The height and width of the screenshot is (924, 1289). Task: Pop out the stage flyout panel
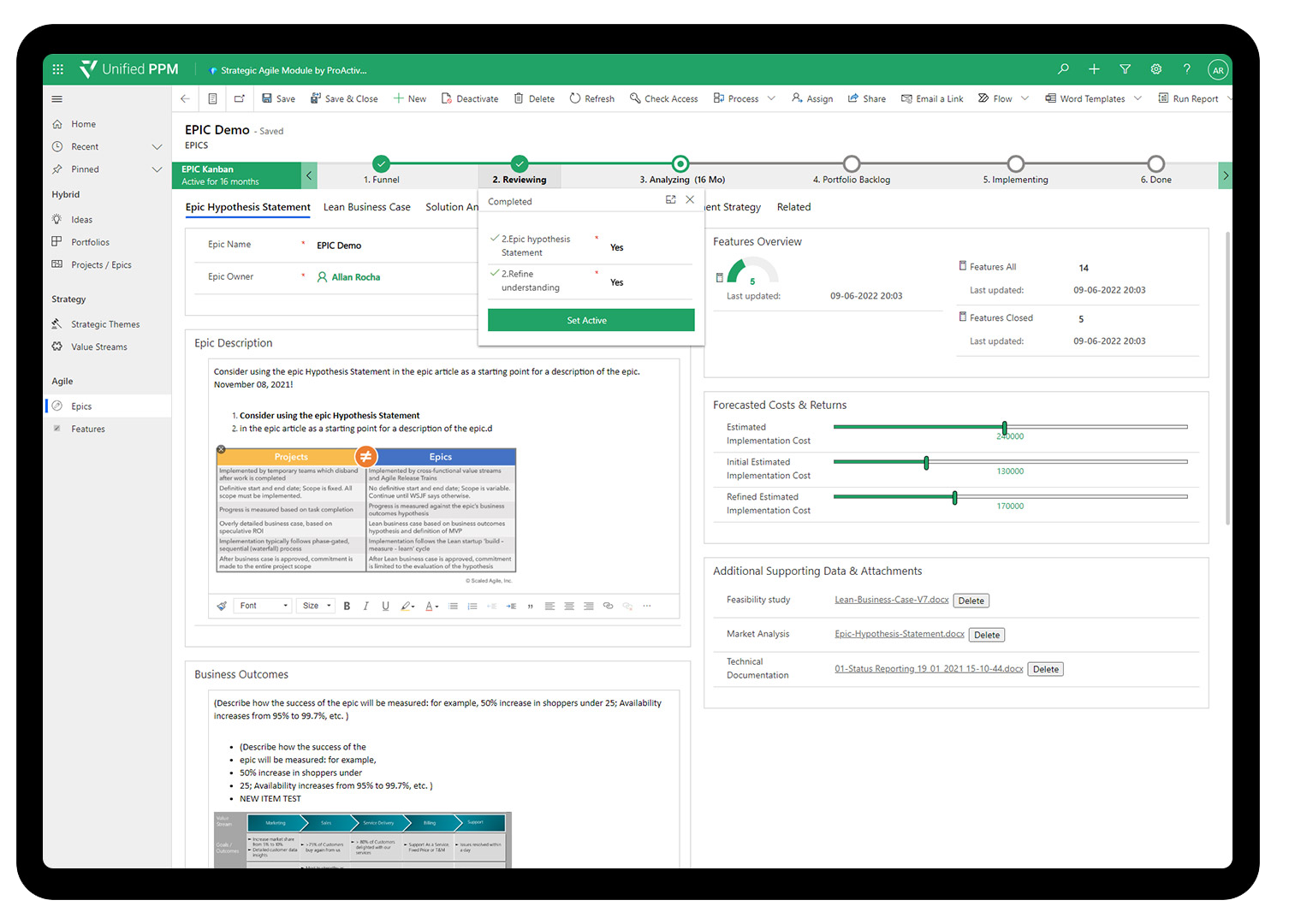click(x=670, y=200)
